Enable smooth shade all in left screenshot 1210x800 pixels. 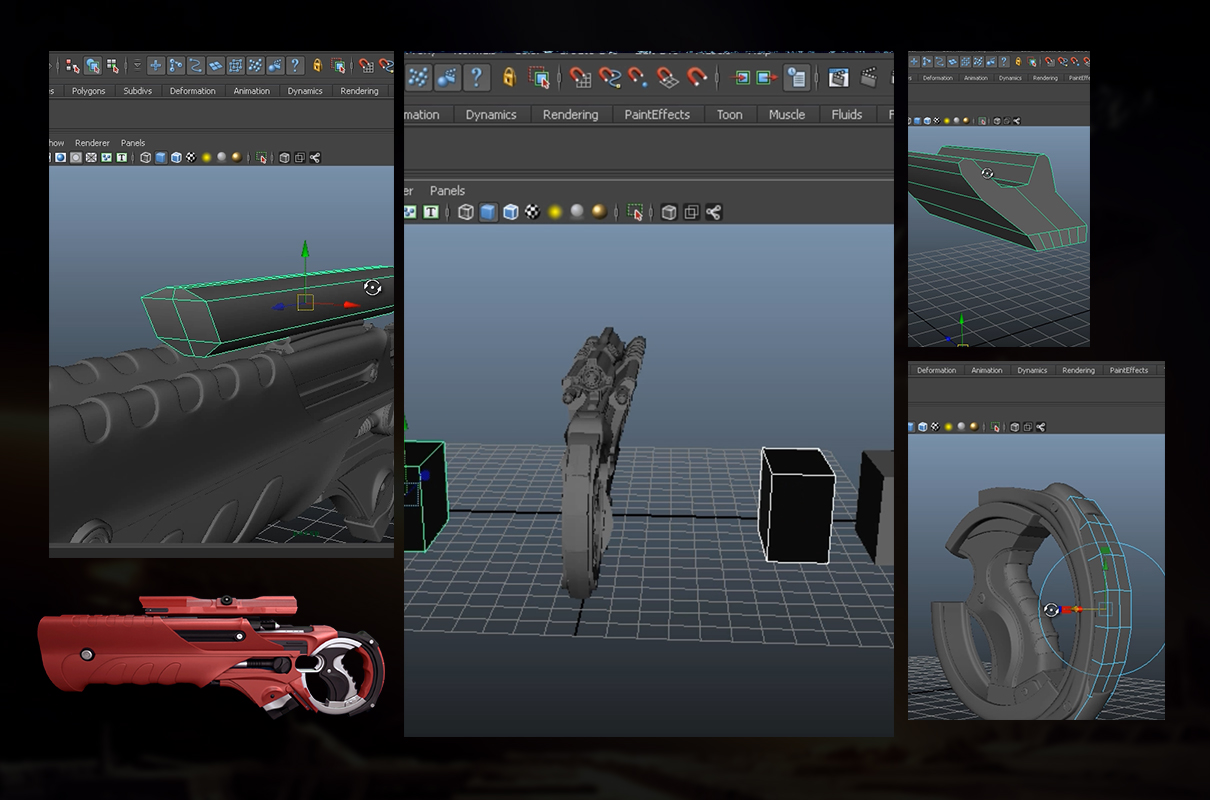coord(161,158)
